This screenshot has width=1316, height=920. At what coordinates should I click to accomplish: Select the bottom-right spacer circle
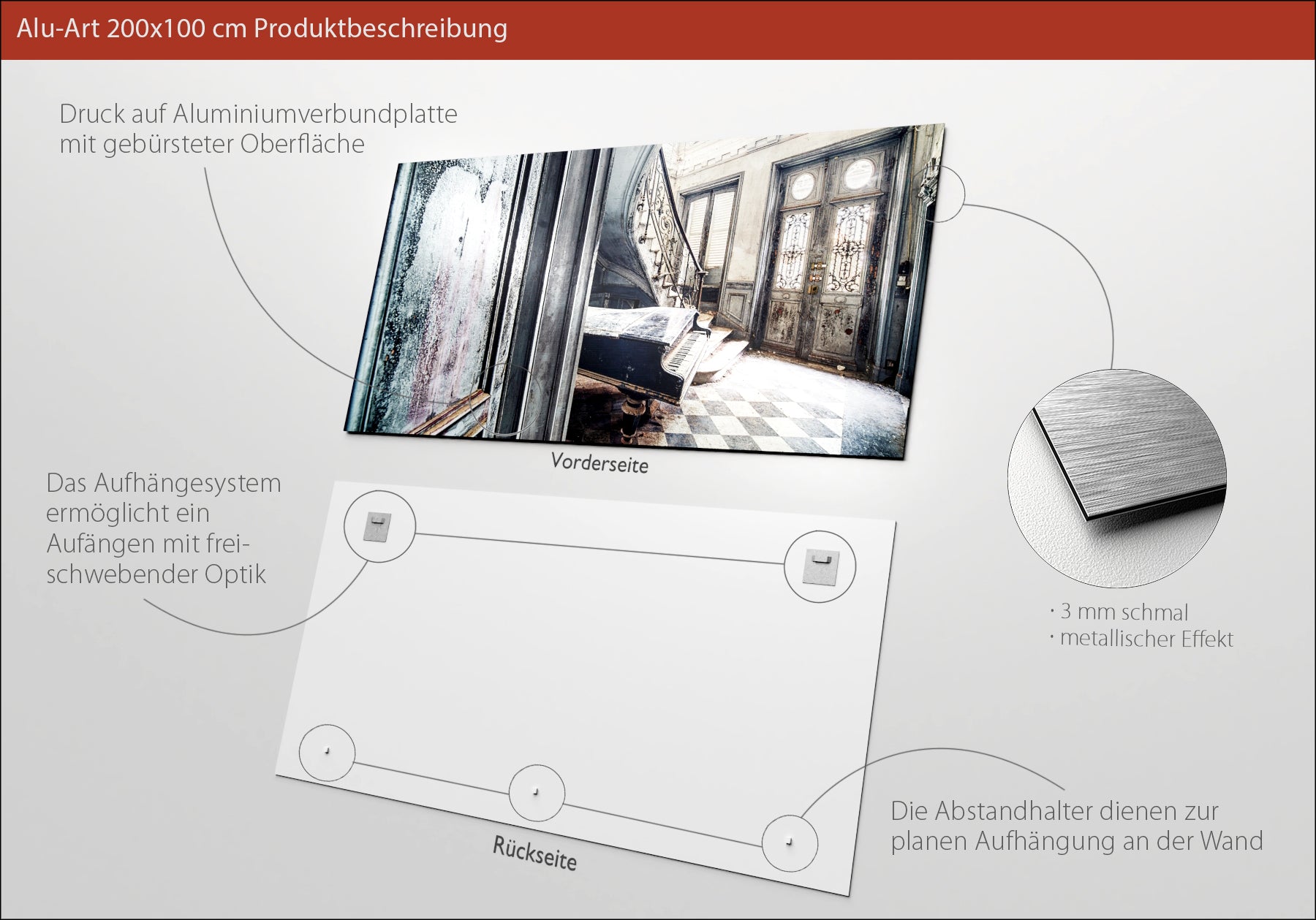[x=790, y=843]
